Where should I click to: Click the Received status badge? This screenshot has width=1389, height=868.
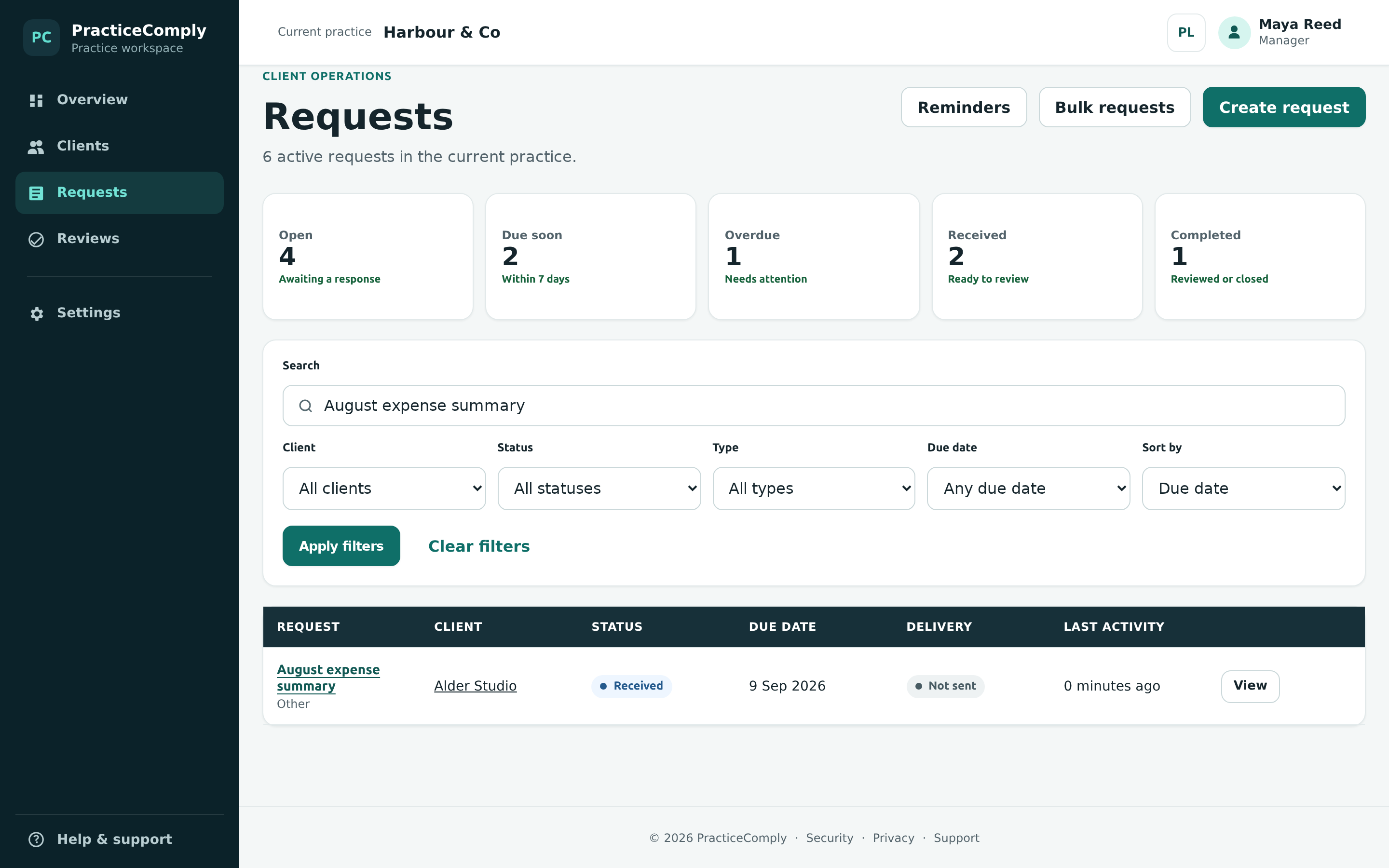pos(631,686)
